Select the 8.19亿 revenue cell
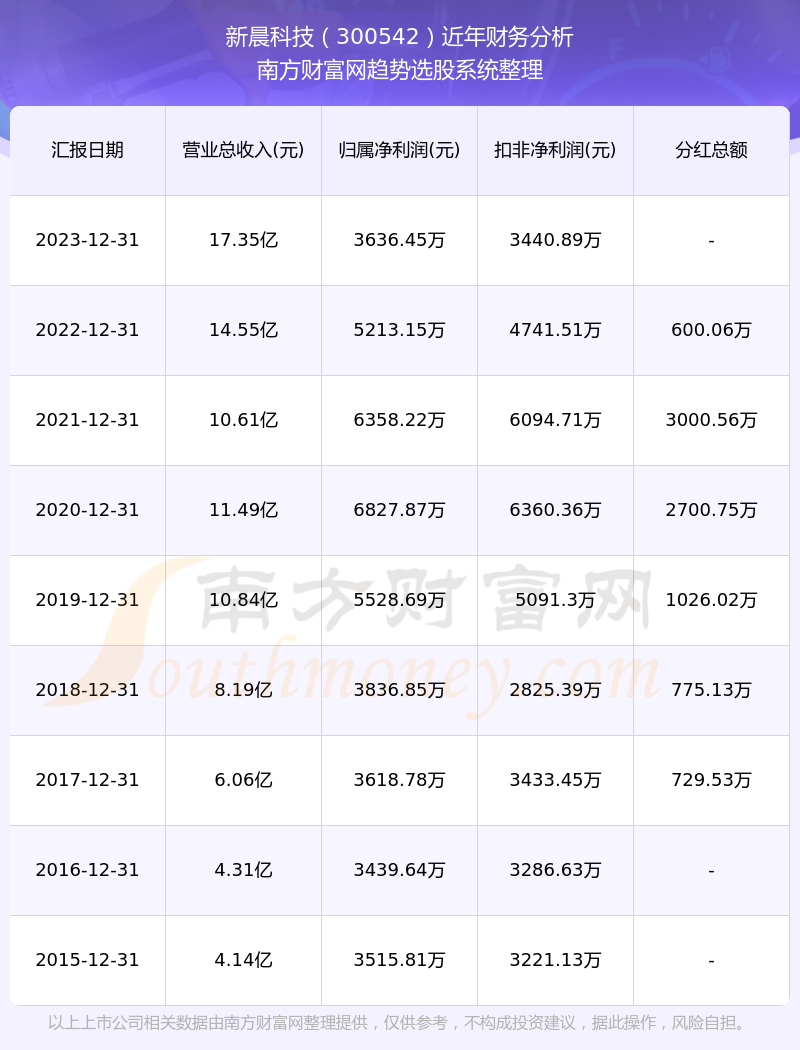 pyautogui.click(x=244, y=690)
